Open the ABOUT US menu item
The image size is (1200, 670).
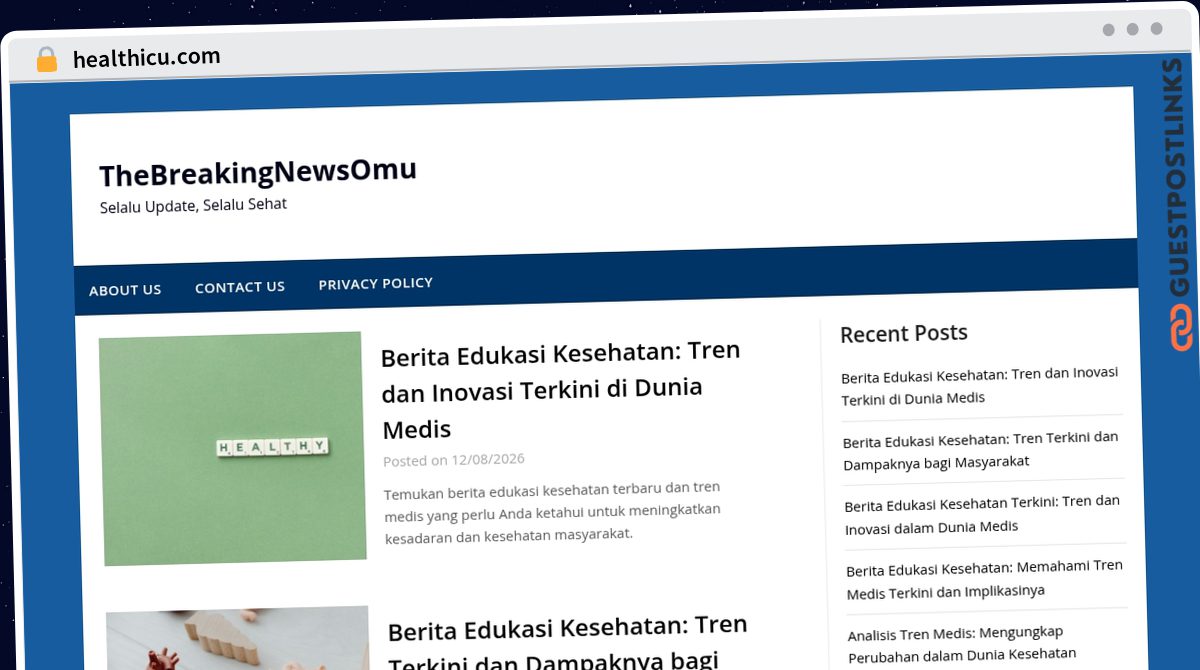[125, 290]
